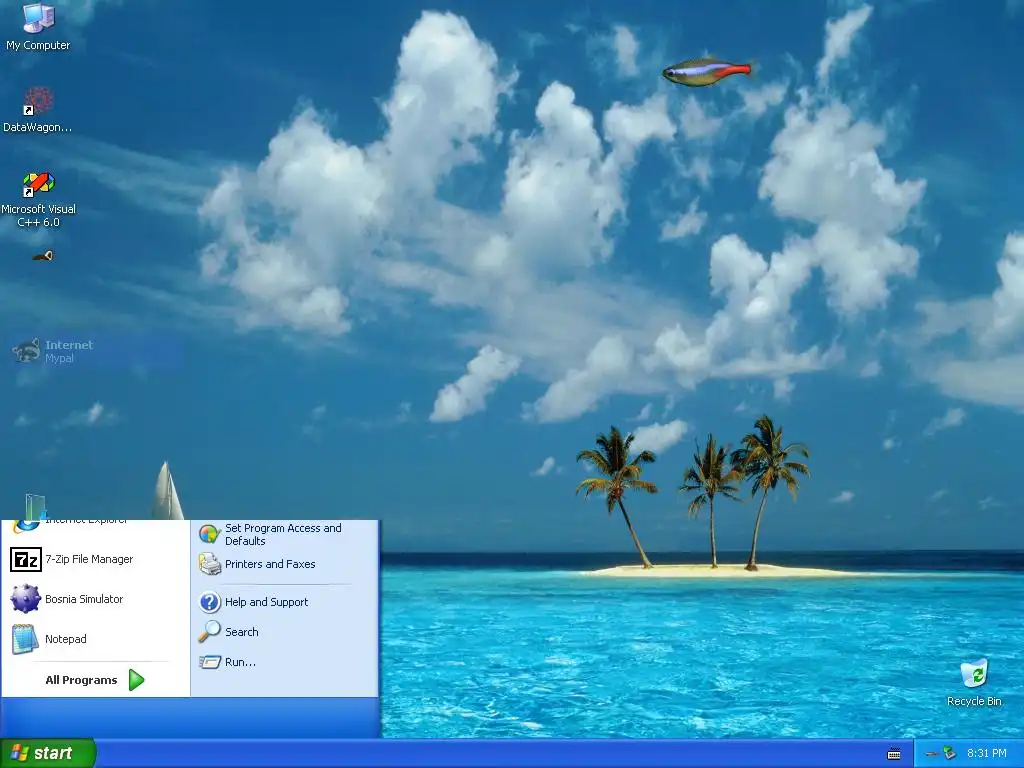The image size is (1024, 768).
Task: Click the Windows flag logo on Start button
Action: [x=20, y=753]
